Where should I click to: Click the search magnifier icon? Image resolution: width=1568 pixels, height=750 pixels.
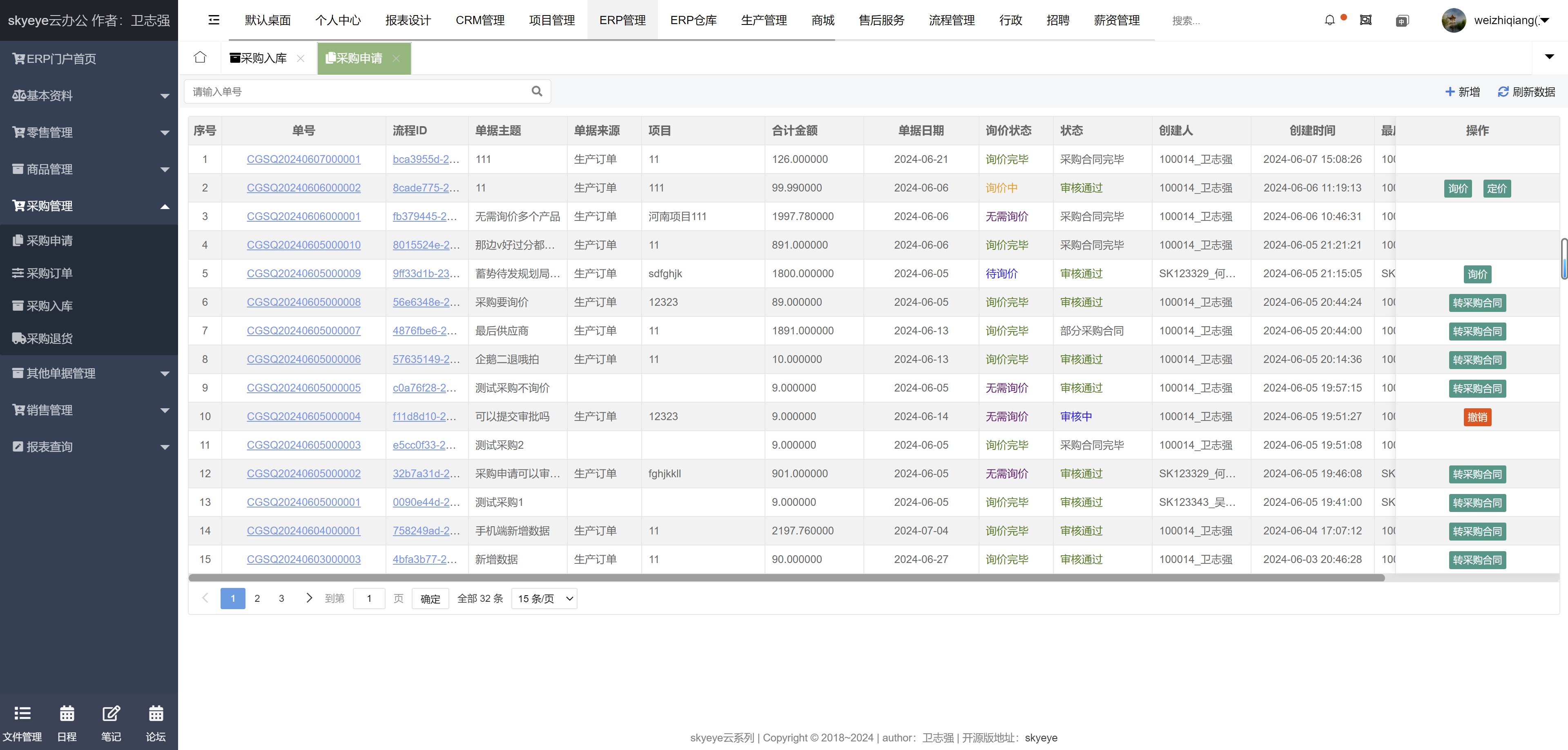pyautogui.click(x=536, y=91)
